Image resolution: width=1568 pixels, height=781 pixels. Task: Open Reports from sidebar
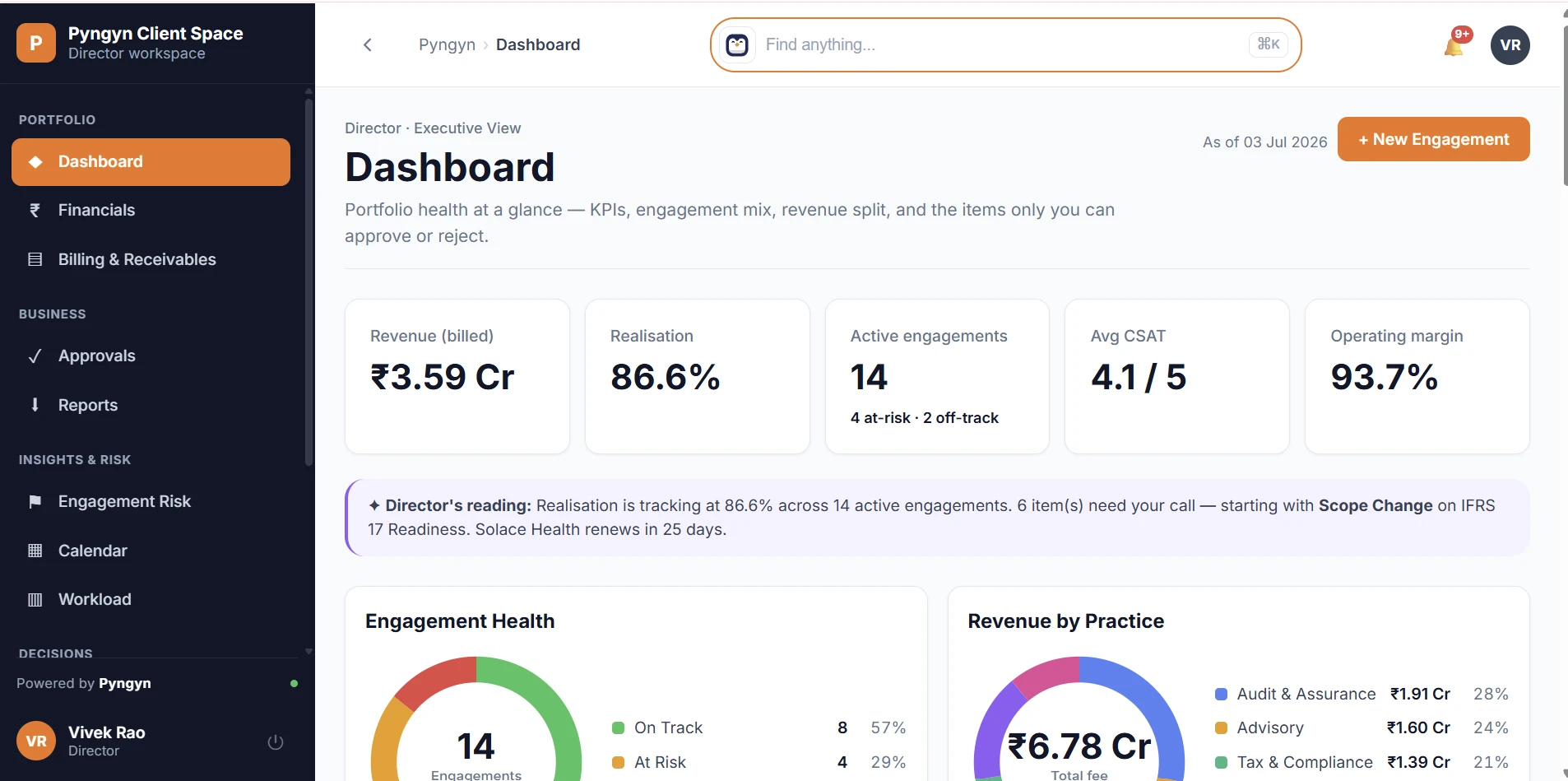(151, 405)
